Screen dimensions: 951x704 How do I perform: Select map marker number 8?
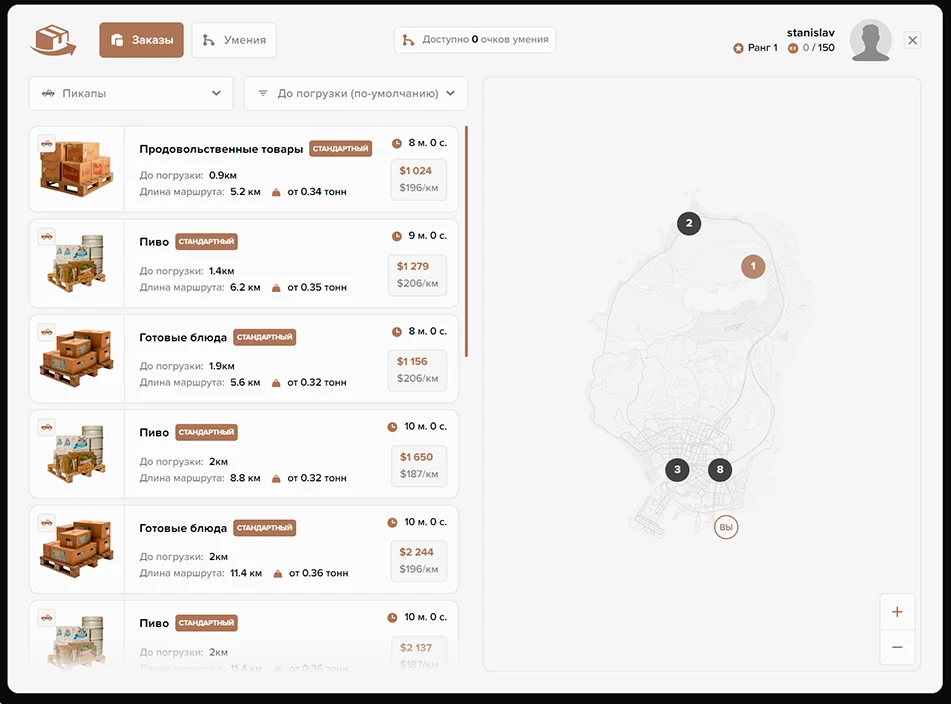720,469
